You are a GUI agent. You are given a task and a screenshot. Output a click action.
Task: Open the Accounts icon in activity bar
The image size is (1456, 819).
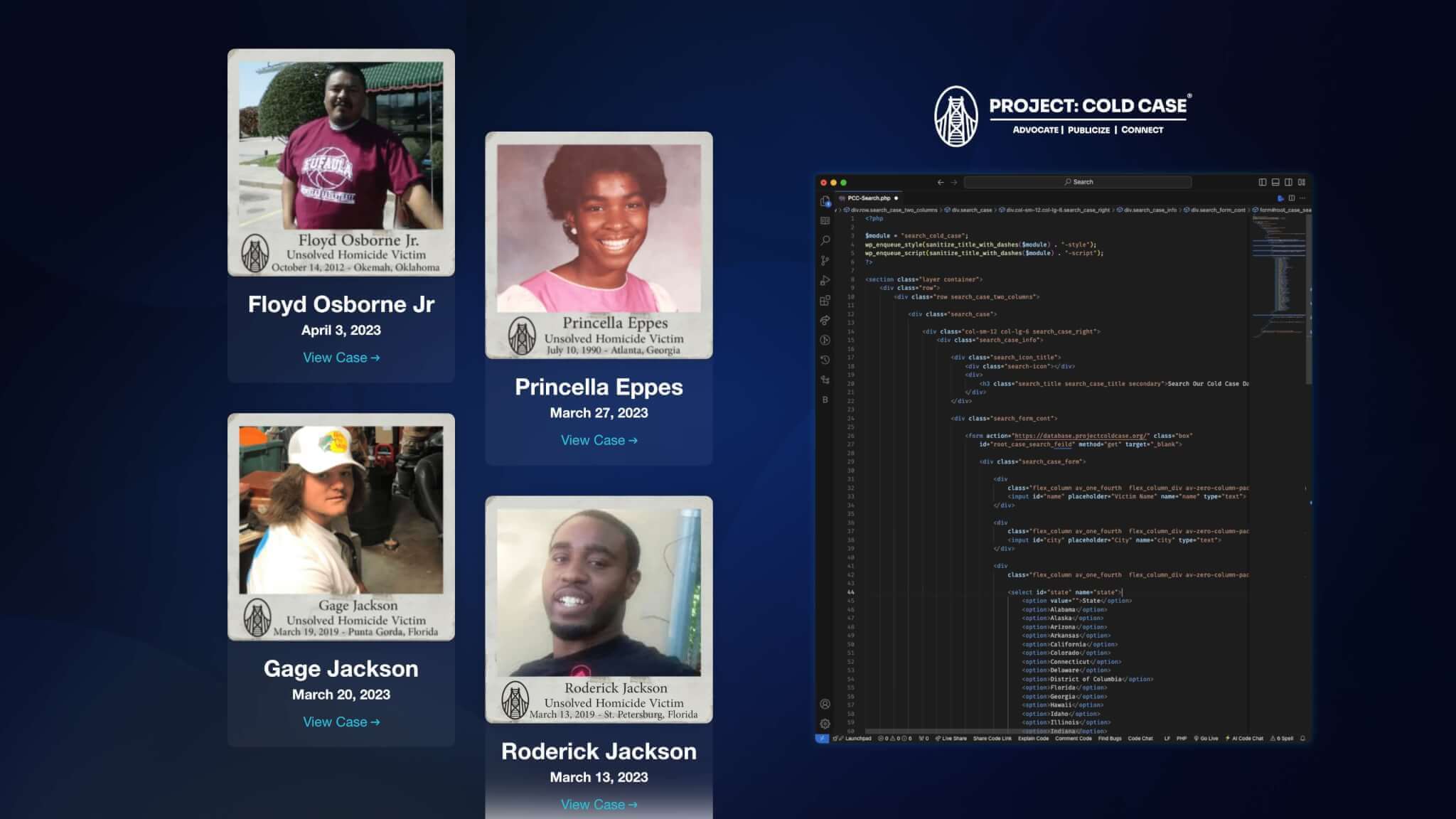(x=825, y=704)
